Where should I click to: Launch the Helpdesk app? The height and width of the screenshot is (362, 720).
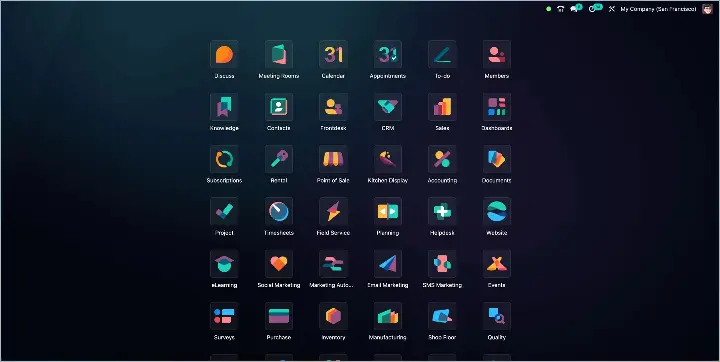click(442, 212)
